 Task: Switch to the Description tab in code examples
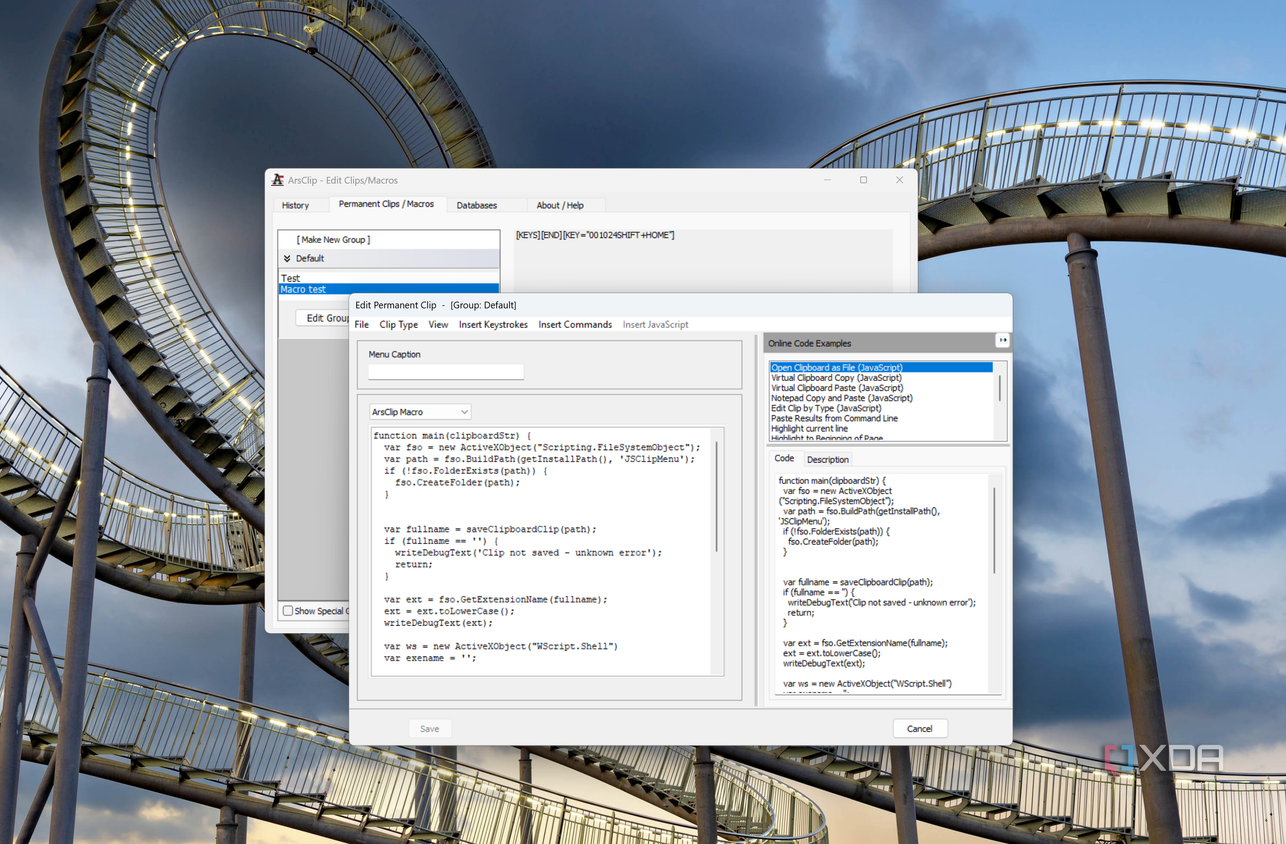pos(828,460)
